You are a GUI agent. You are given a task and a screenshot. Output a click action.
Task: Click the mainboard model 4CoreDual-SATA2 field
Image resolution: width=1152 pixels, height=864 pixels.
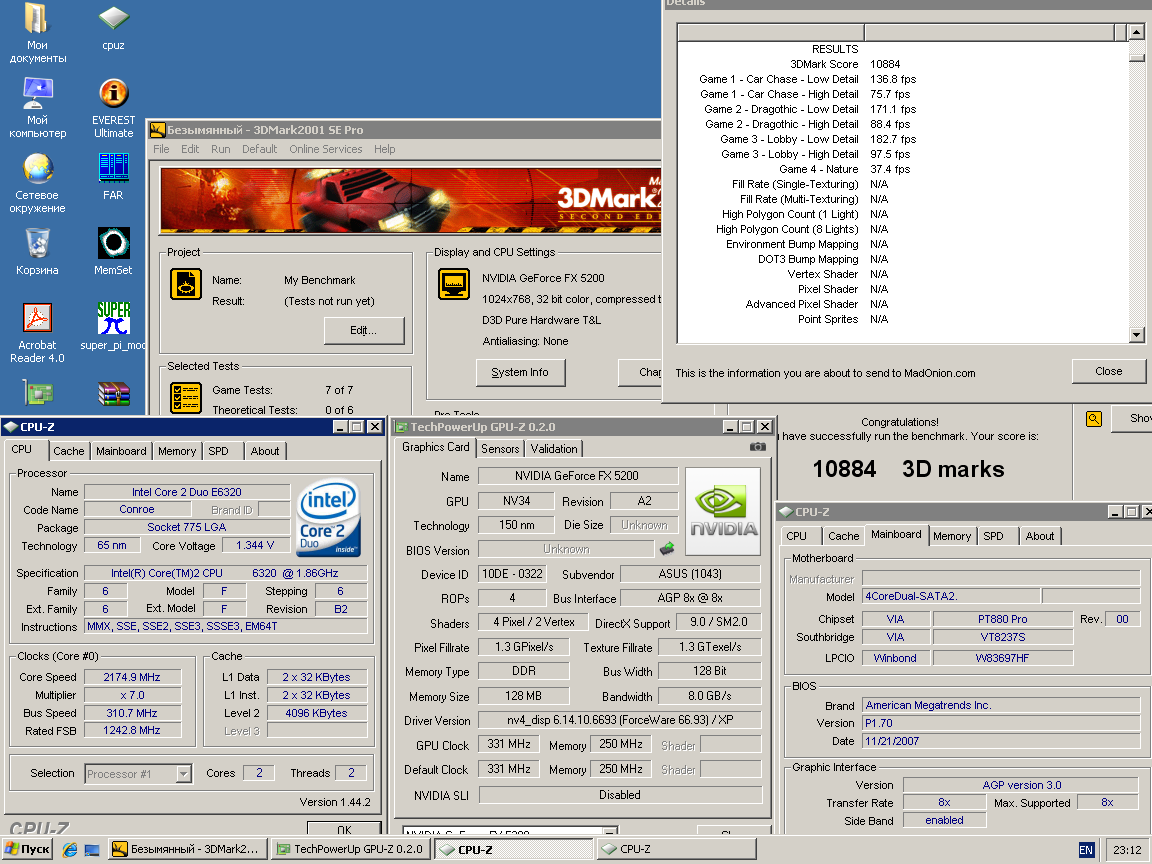[951, 597]
